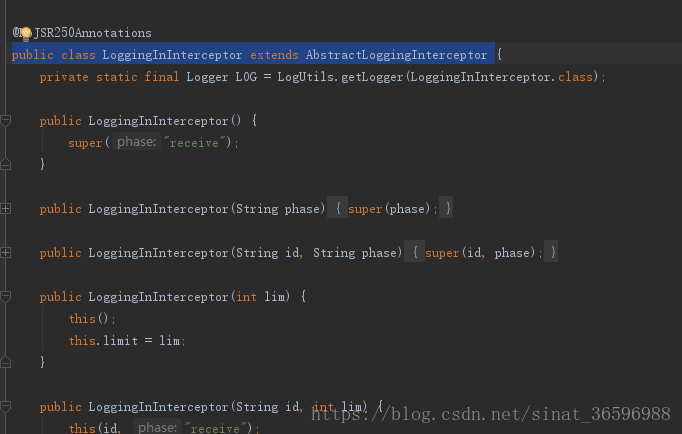
Task: Collapse the LoggingInInterceptor(int lim) constructor
Action: 5,297
